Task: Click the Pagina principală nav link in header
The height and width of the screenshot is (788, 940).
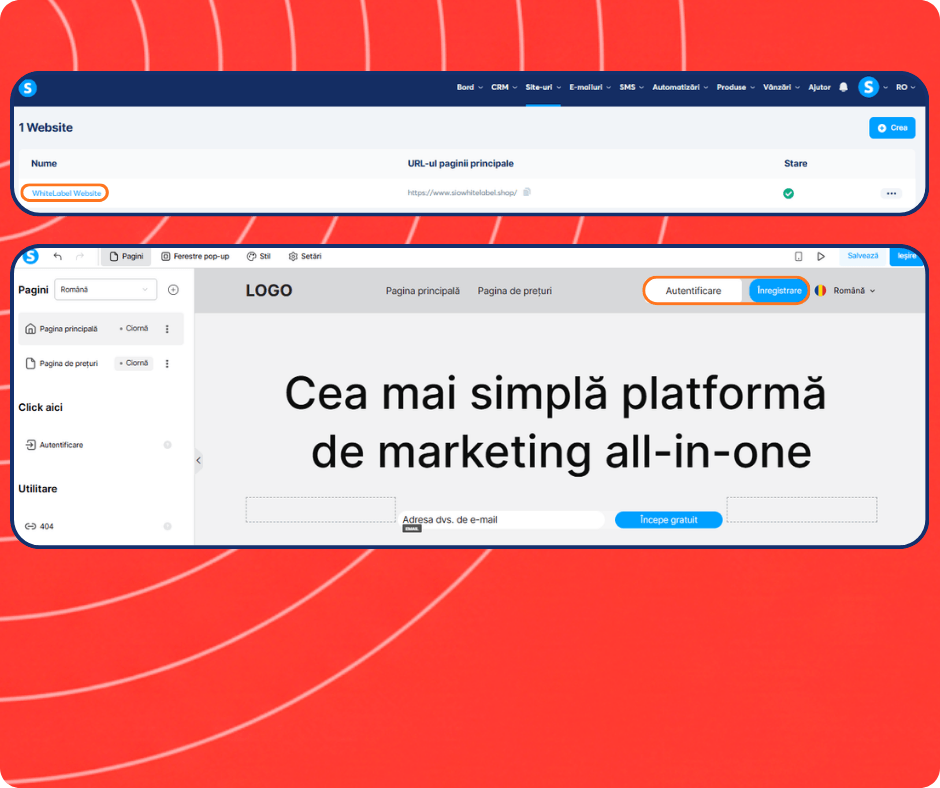Action: coord(423,290)
